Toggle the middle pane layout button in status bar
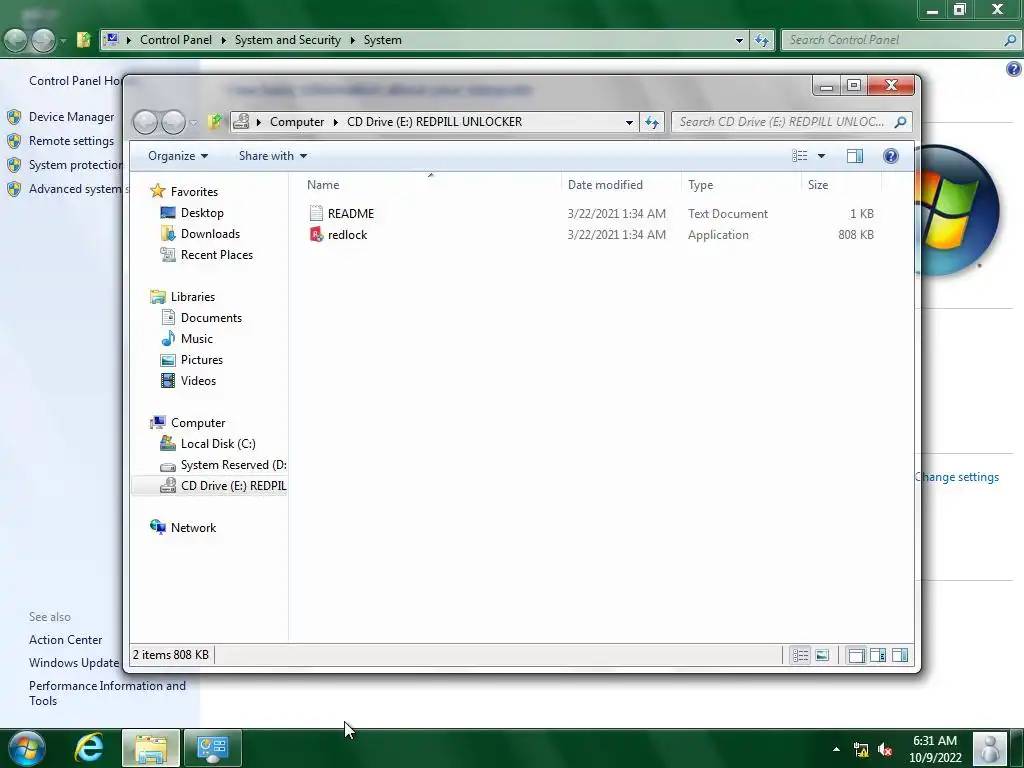The height and width of the screenshot is (768, 1024). pyautogui.click(x=878, y=655)
